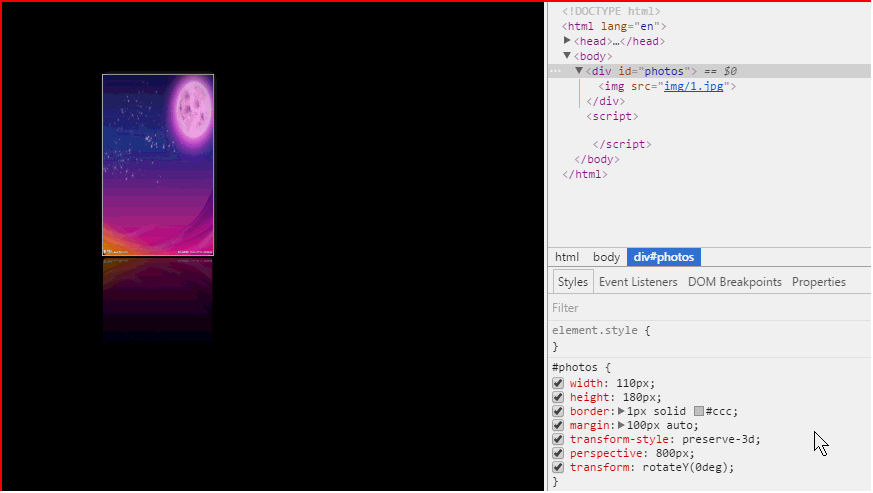Select the closing </body> tag row
Screen dimensions: 873x493
tap(597, 159)
